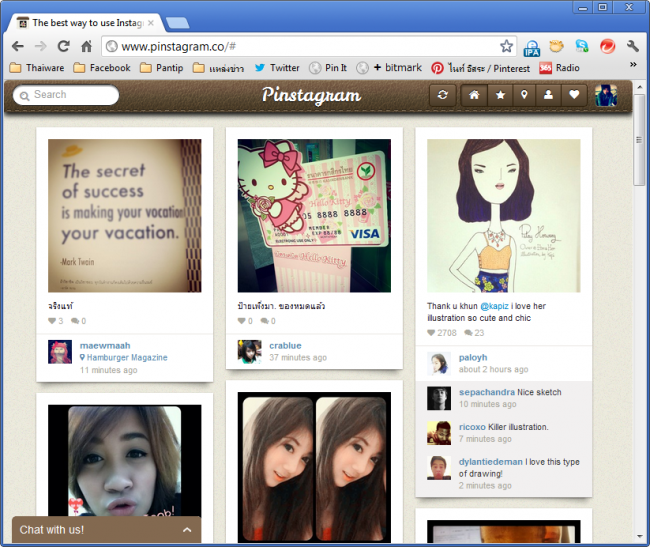
Task: Select the 'The best way to use Instag' tab
Action: [87, 23]
